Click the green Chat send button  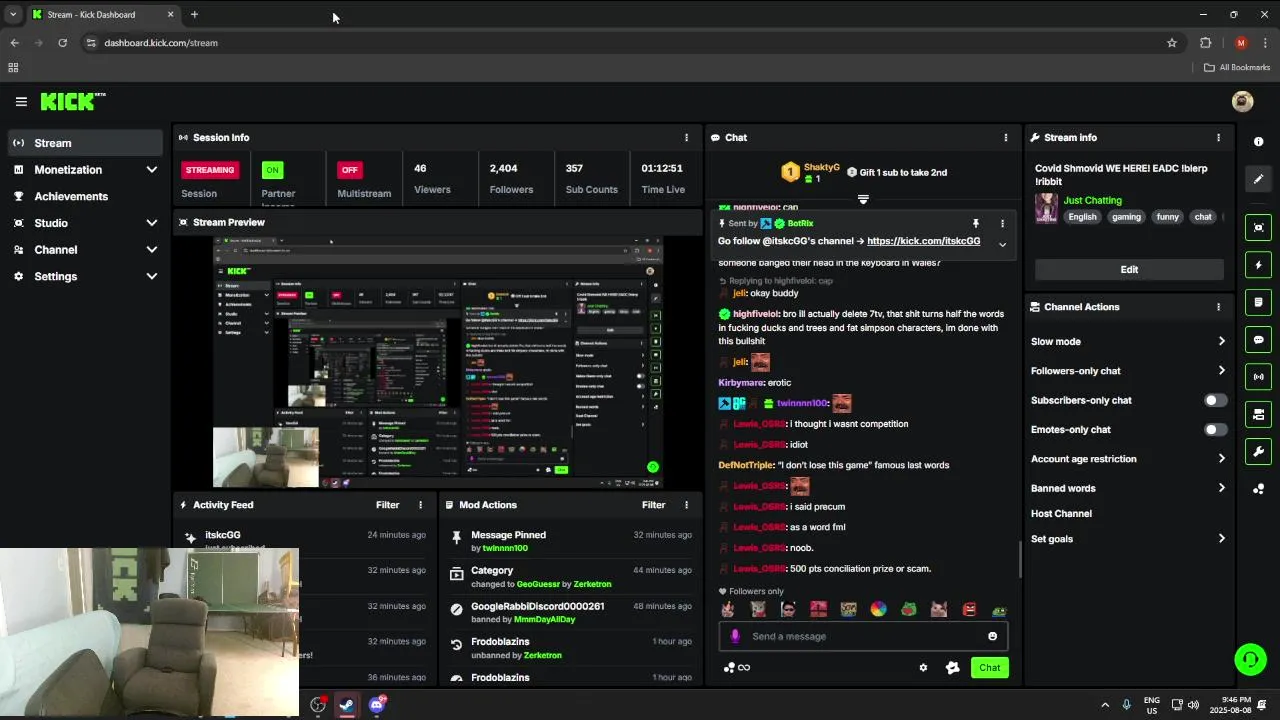(989, 668)
